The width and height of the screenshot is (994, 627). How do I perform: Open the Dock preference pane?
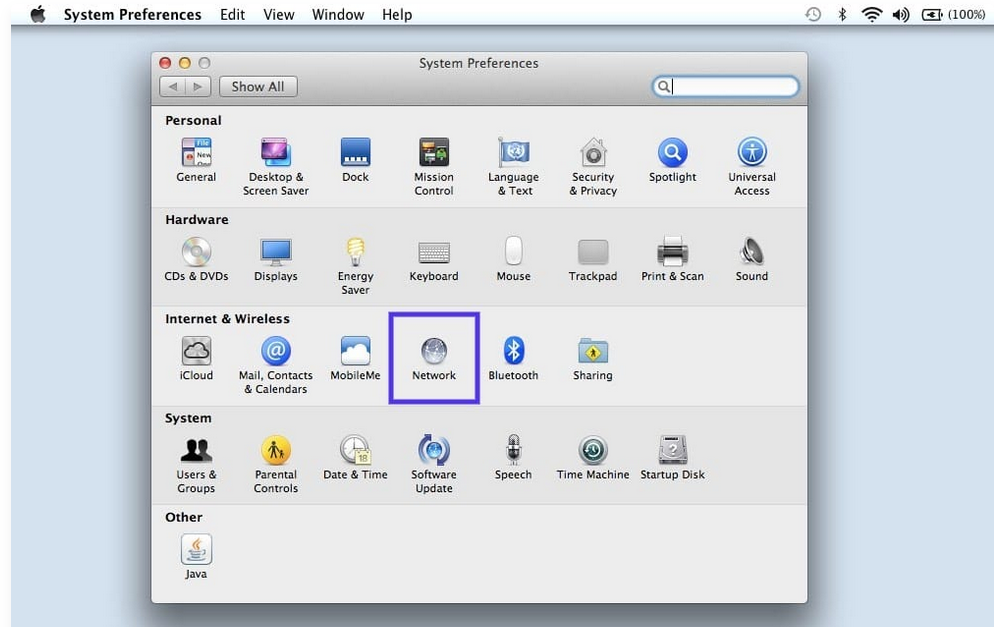tap(355, 160)
